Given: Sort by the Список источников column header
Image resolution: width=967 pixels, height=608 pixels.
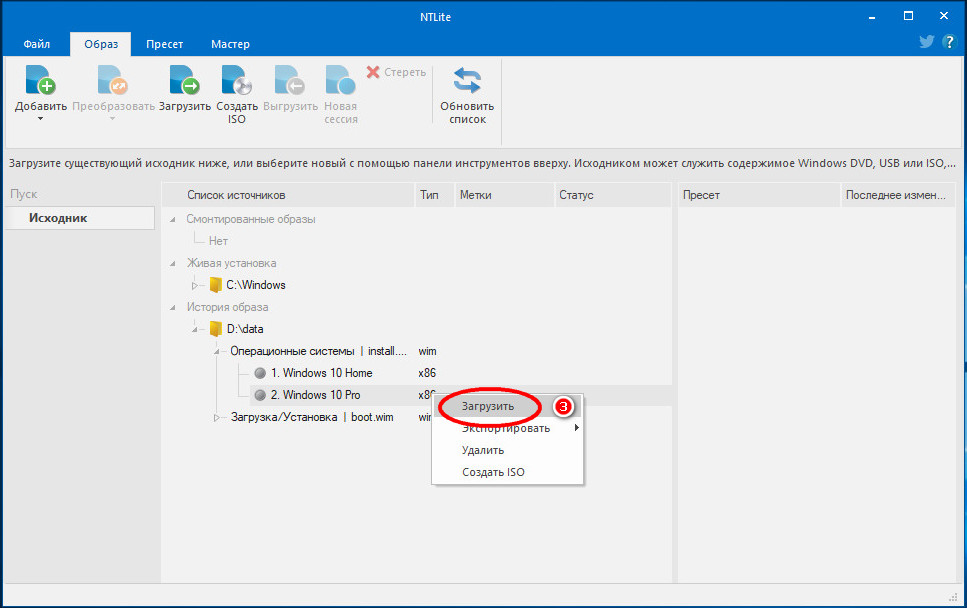Looking at the screenshot, I should click(289, 195).
